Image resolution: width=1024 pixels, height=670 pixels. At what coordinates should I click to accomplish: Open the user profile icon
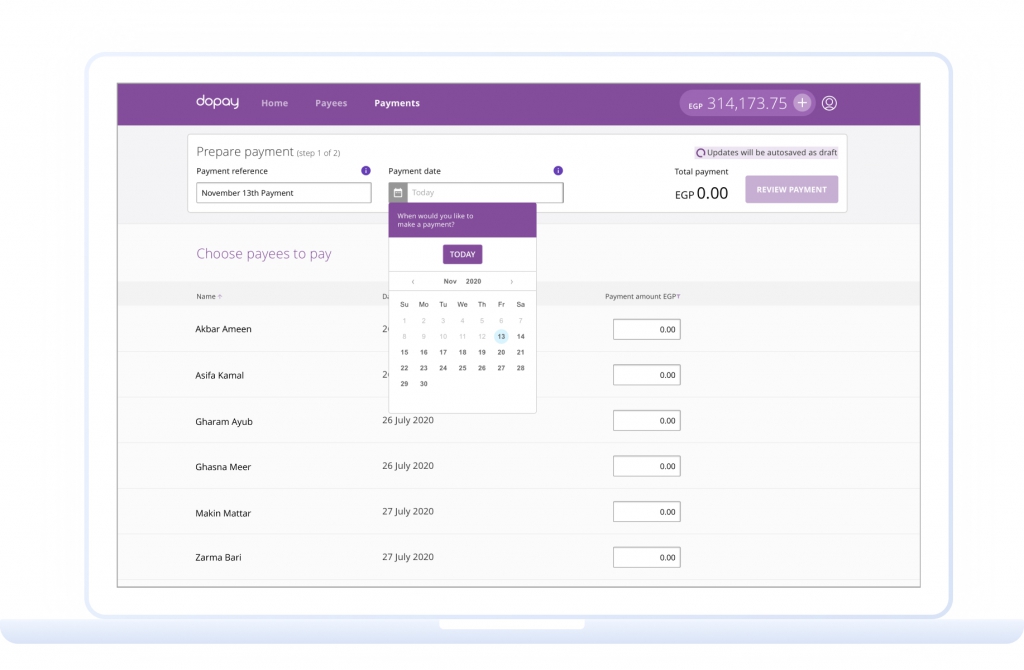tap(829, 103)
